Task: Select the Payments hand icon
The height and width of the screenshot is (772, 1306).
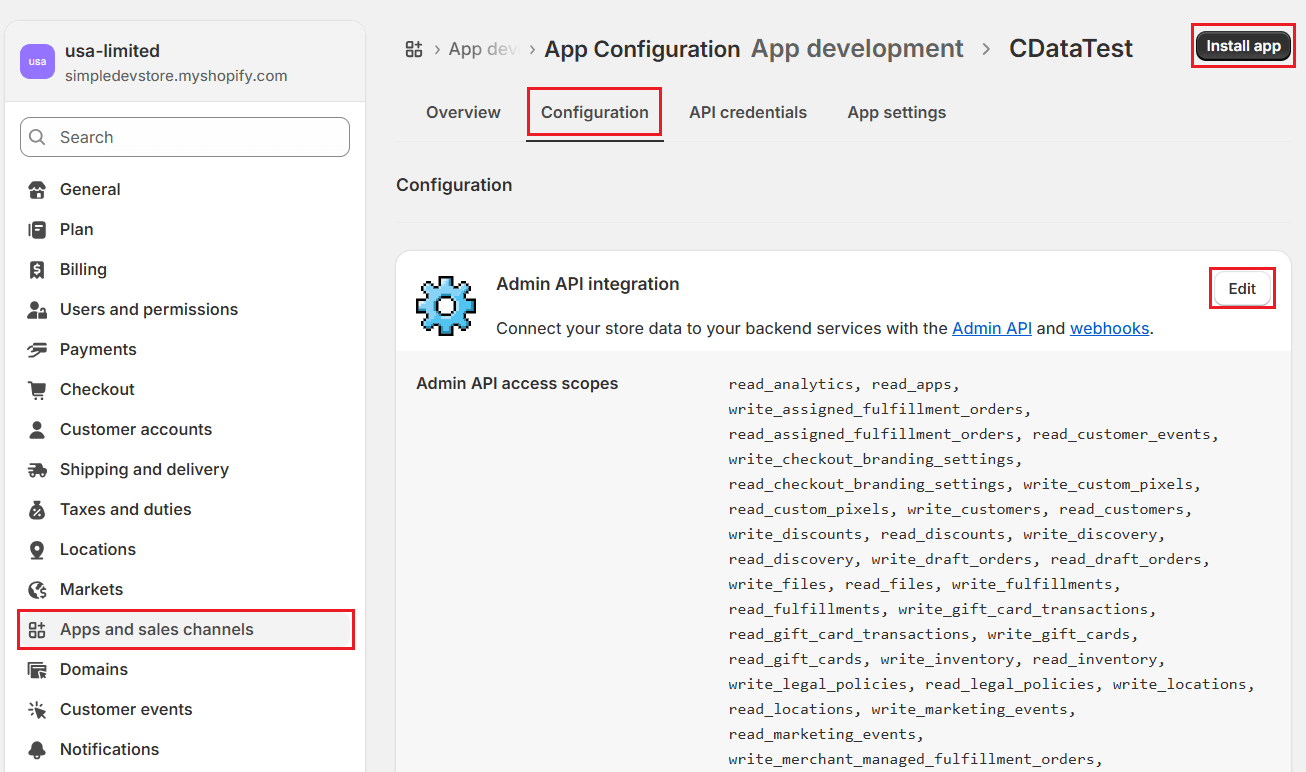Action: (37, 350)
